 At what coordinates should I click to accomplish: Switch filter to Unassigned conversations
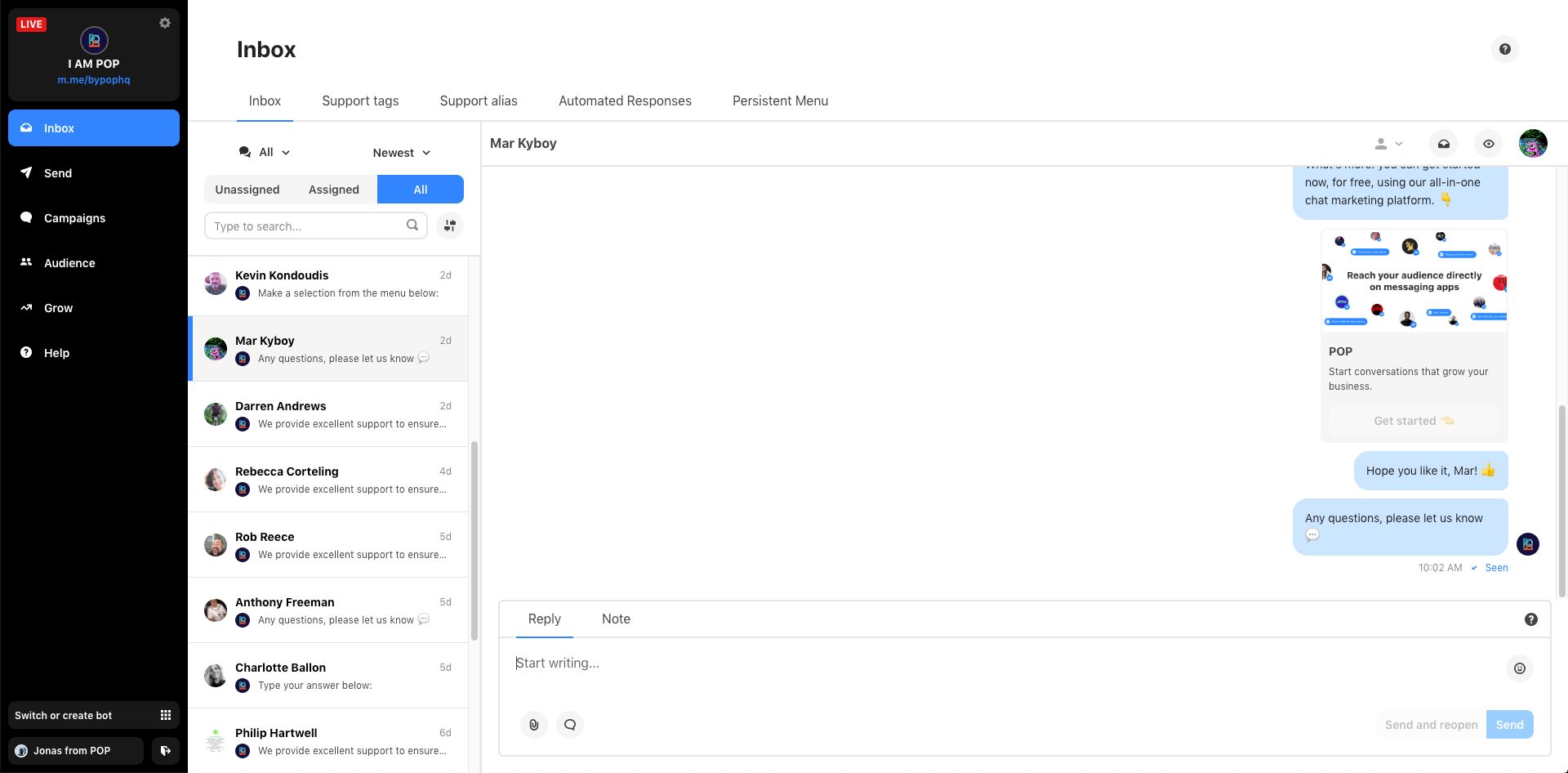click(x=247, y=189)
